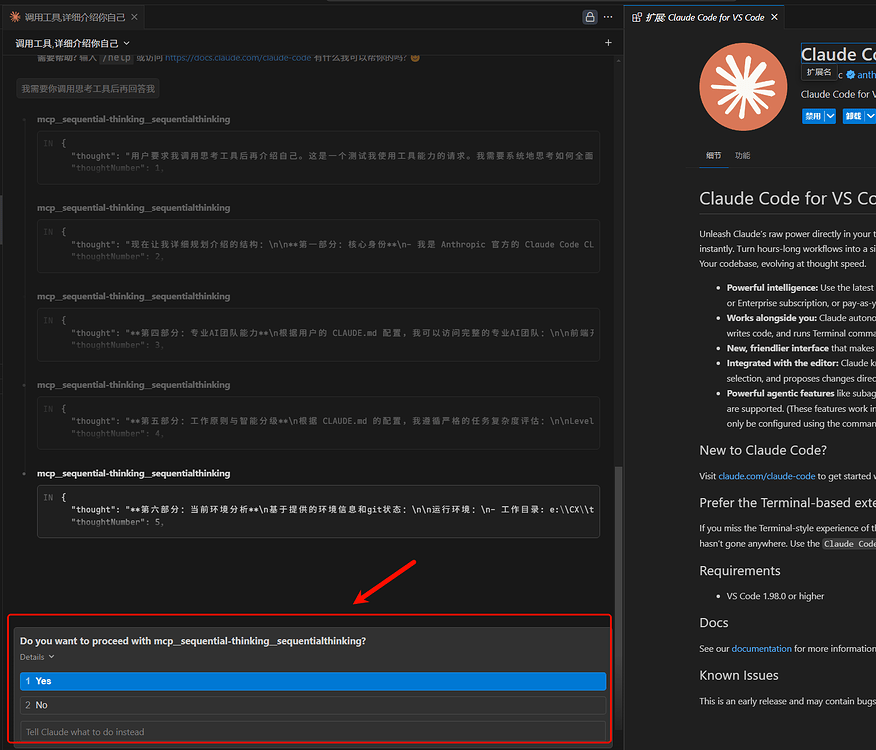Click the Claude logo on the chat tab
The height and width of the screenshot is (750, 876).
tap(15, 17)
